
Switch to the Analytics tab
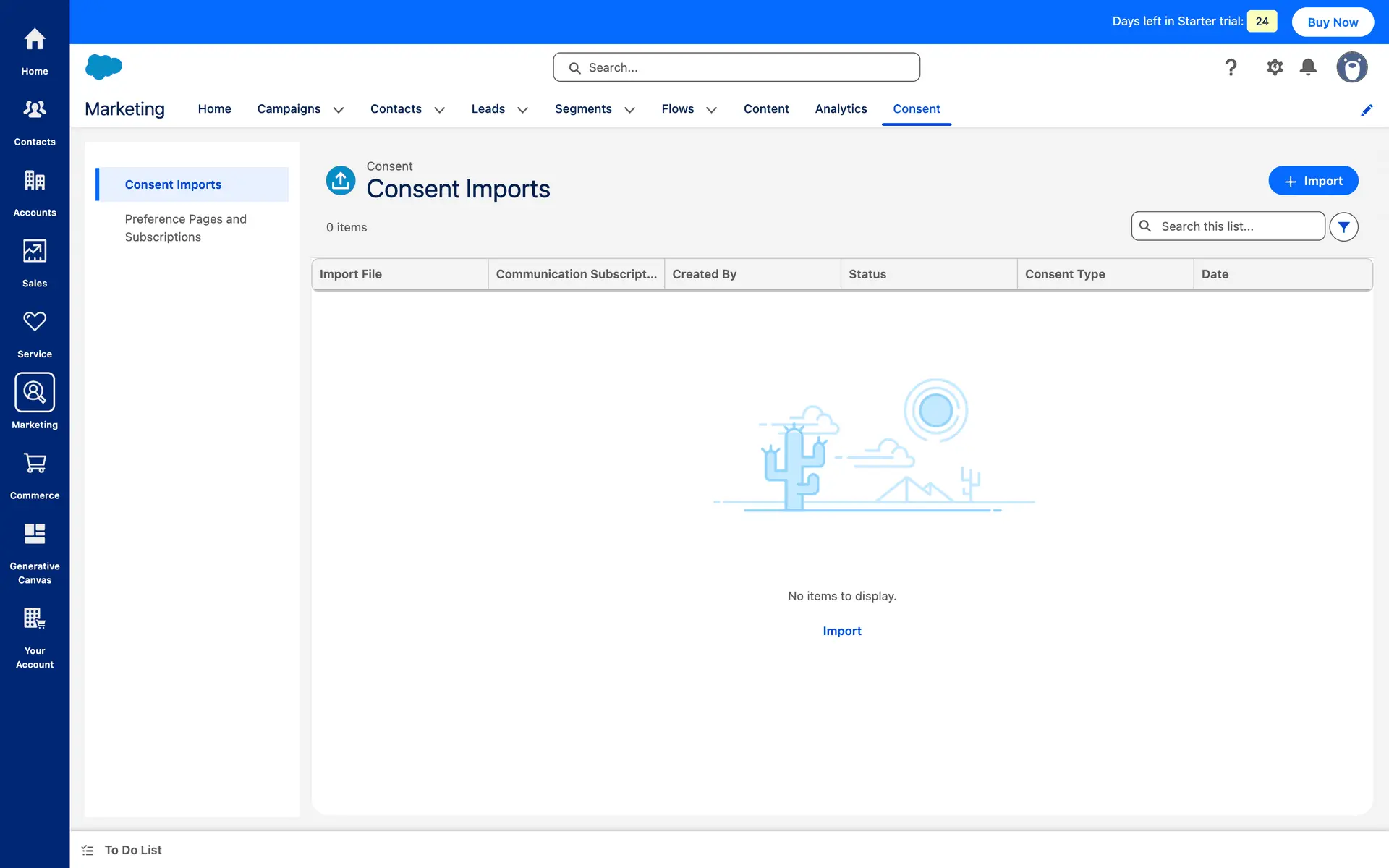(x=841, y=109)
